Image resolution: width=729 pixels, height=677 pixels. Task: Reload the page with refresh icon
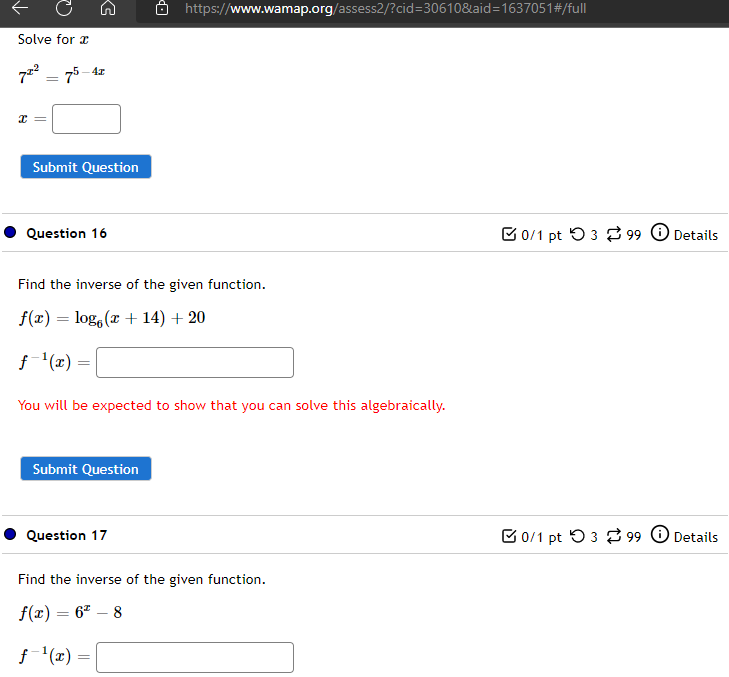tap(64, 7)
